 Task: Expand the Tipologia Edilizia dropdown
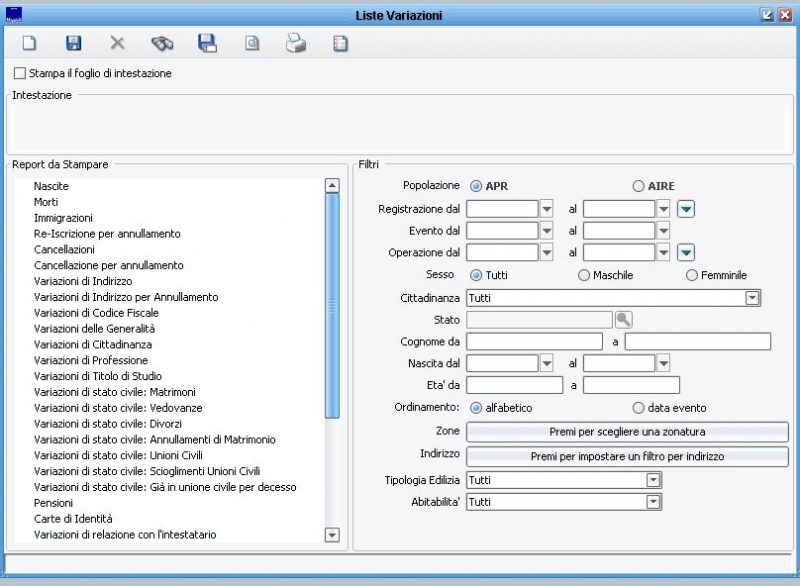click(x=654, y=480)
